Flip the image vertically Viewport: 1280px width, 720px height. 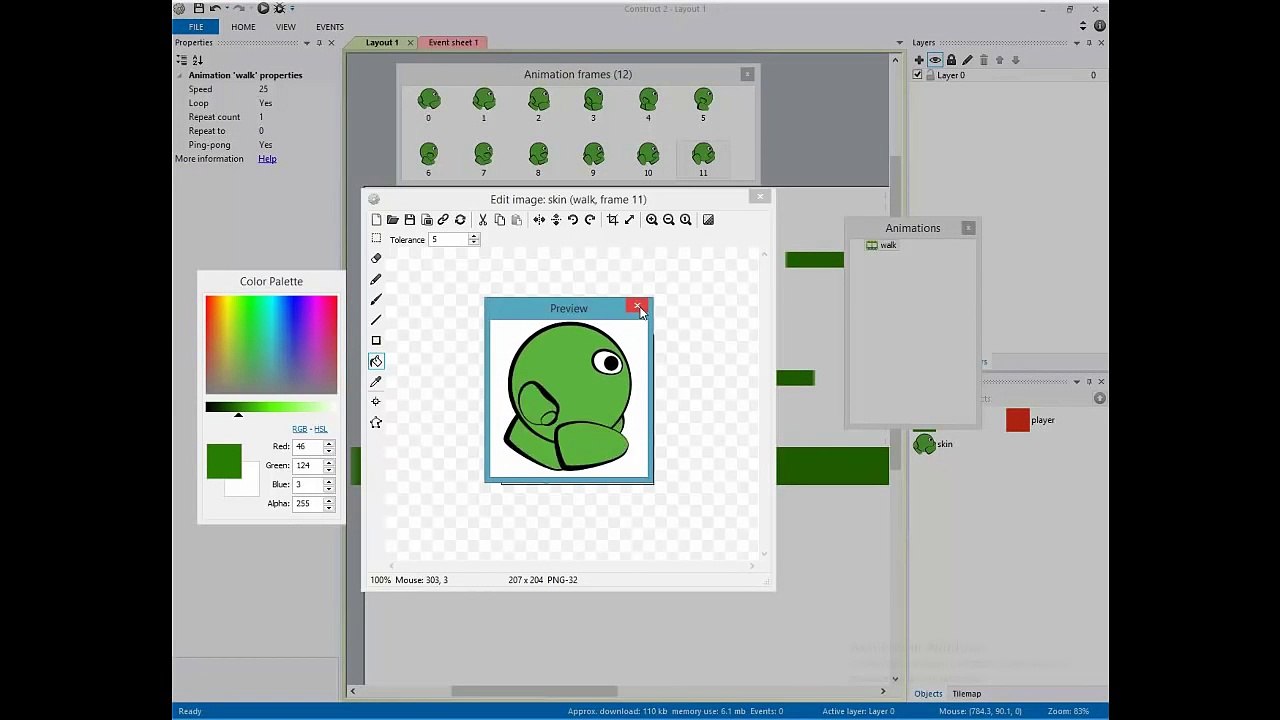click(x=556, y=220)
